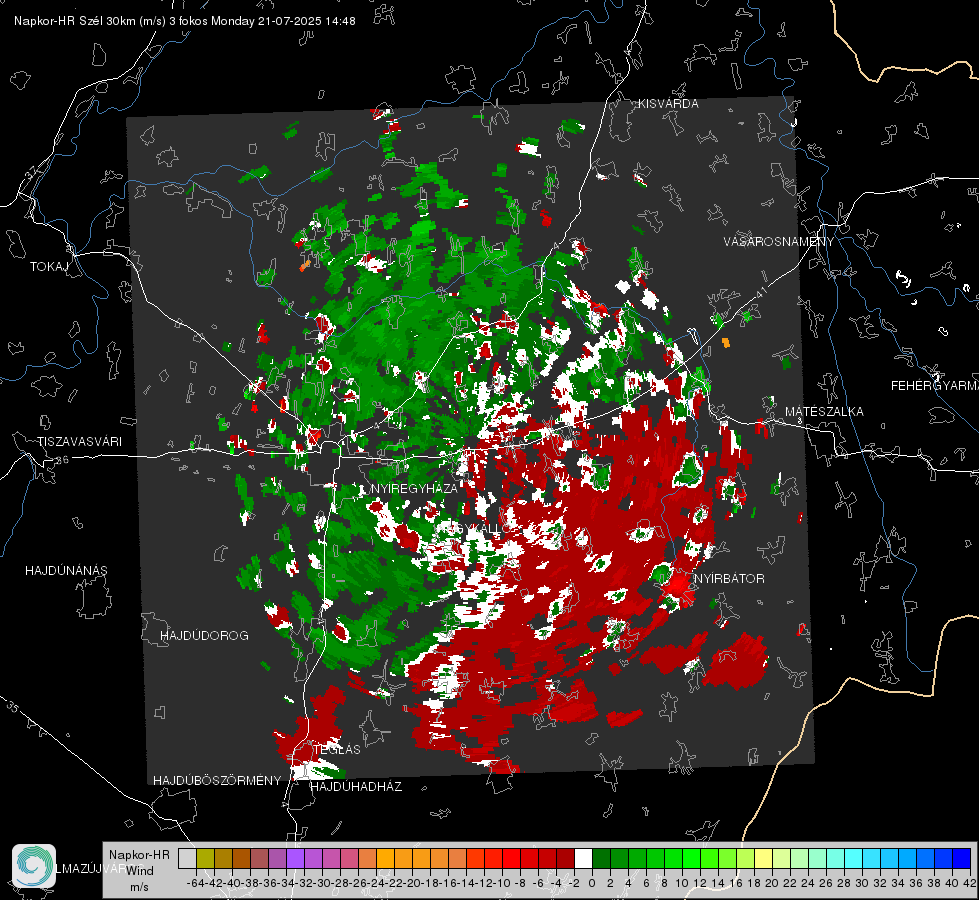Viewport: 979px width, 900px height.
Task: Select the white swatch between -2 and 0
Action: [583, 858]
